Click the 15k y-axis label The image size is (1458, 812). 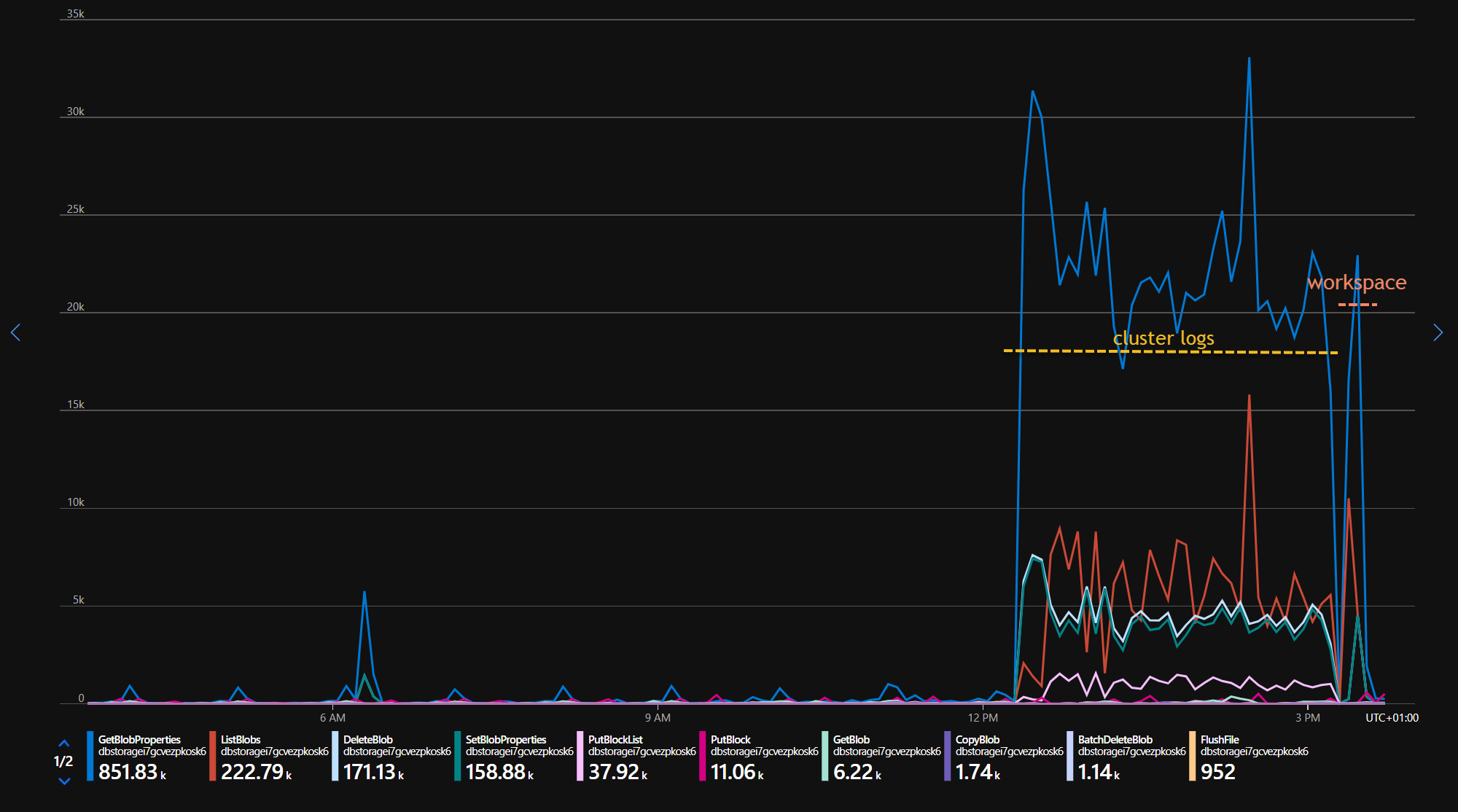pos(76,405)
